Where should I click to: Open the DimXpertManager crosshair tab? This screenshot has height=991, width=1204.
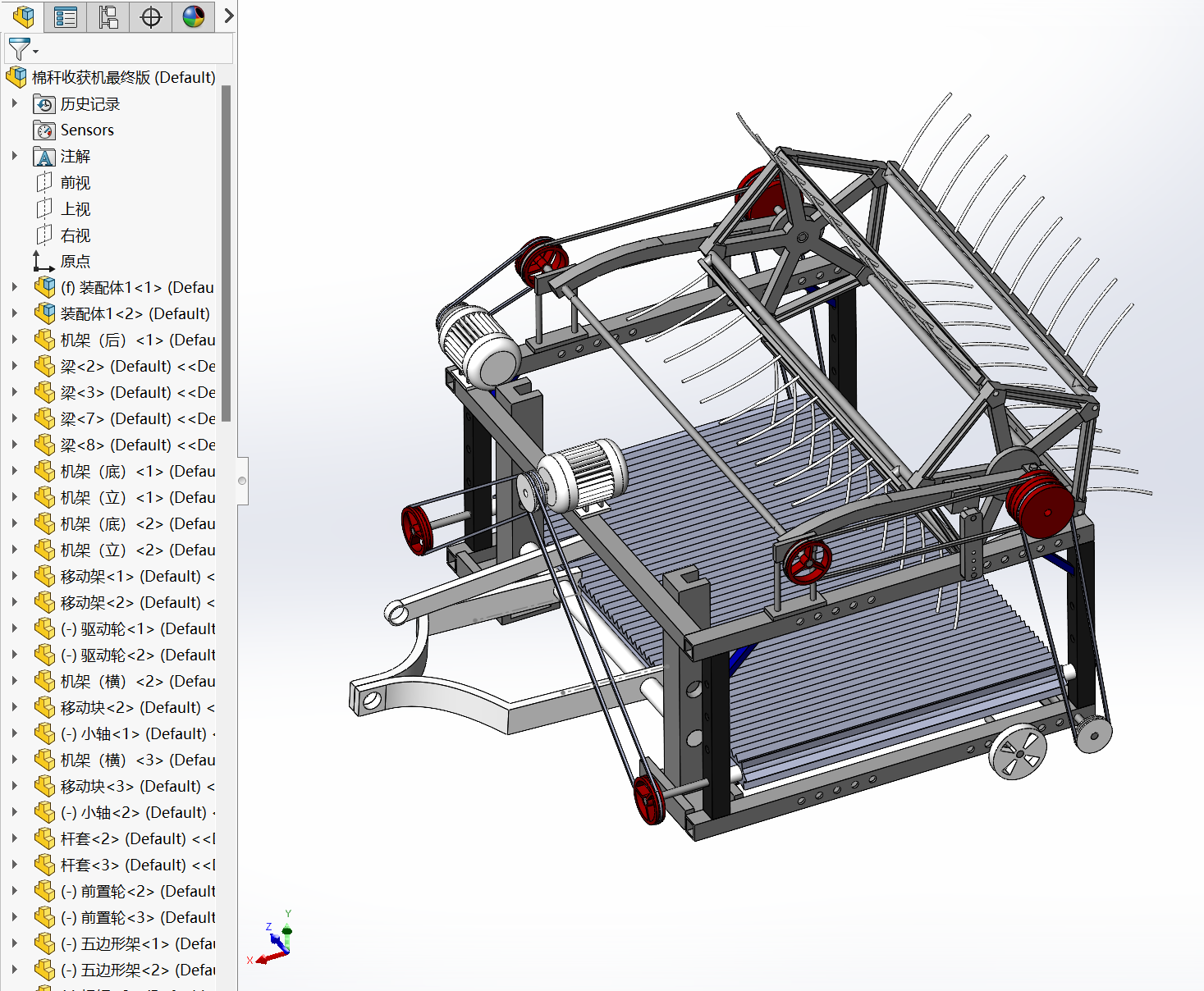(151, 16)
